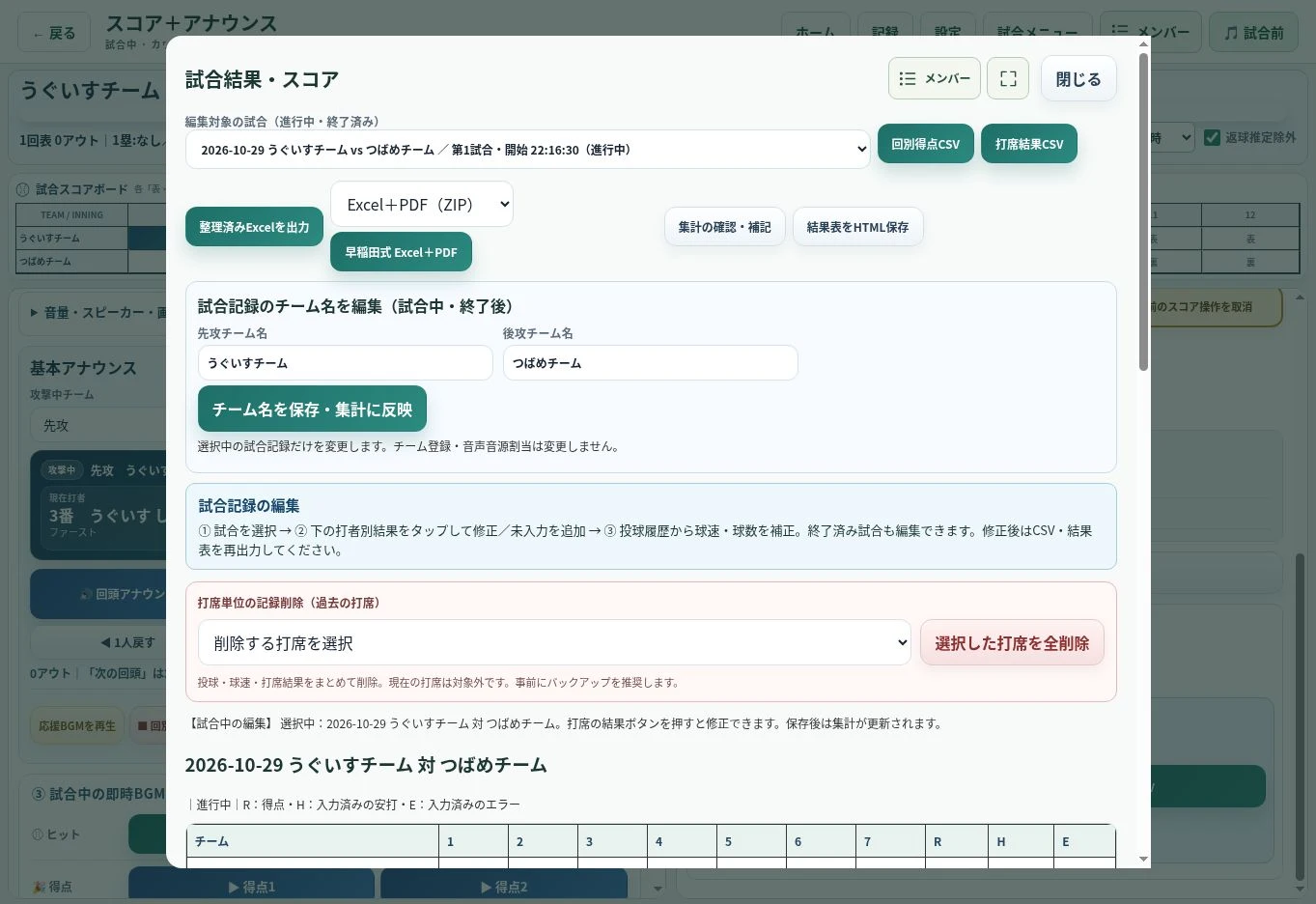Click 結果表をHTML保存 button
This screenshot has height=904, width=1316.
[858, 227]
